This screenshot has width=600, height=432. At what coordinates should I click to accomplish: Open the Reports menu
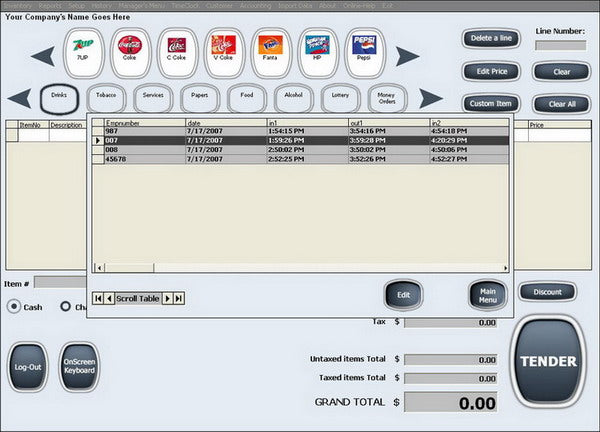point(50,6)
